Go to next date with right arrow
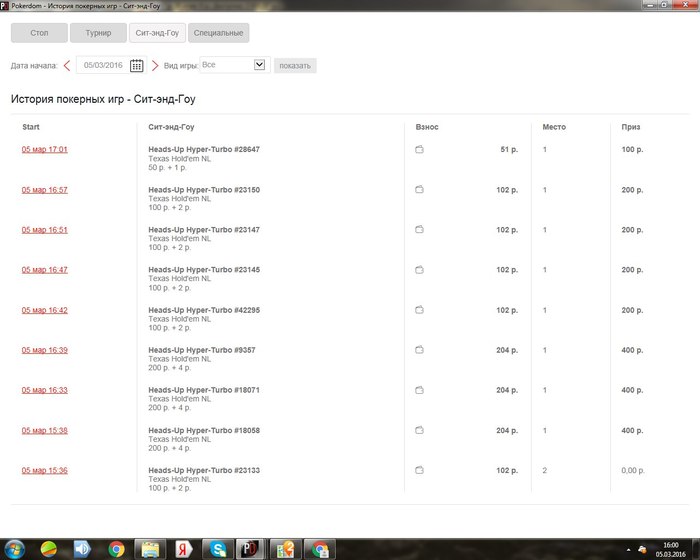The height and width of the screenshot is (560, 700). coord(155,66)
